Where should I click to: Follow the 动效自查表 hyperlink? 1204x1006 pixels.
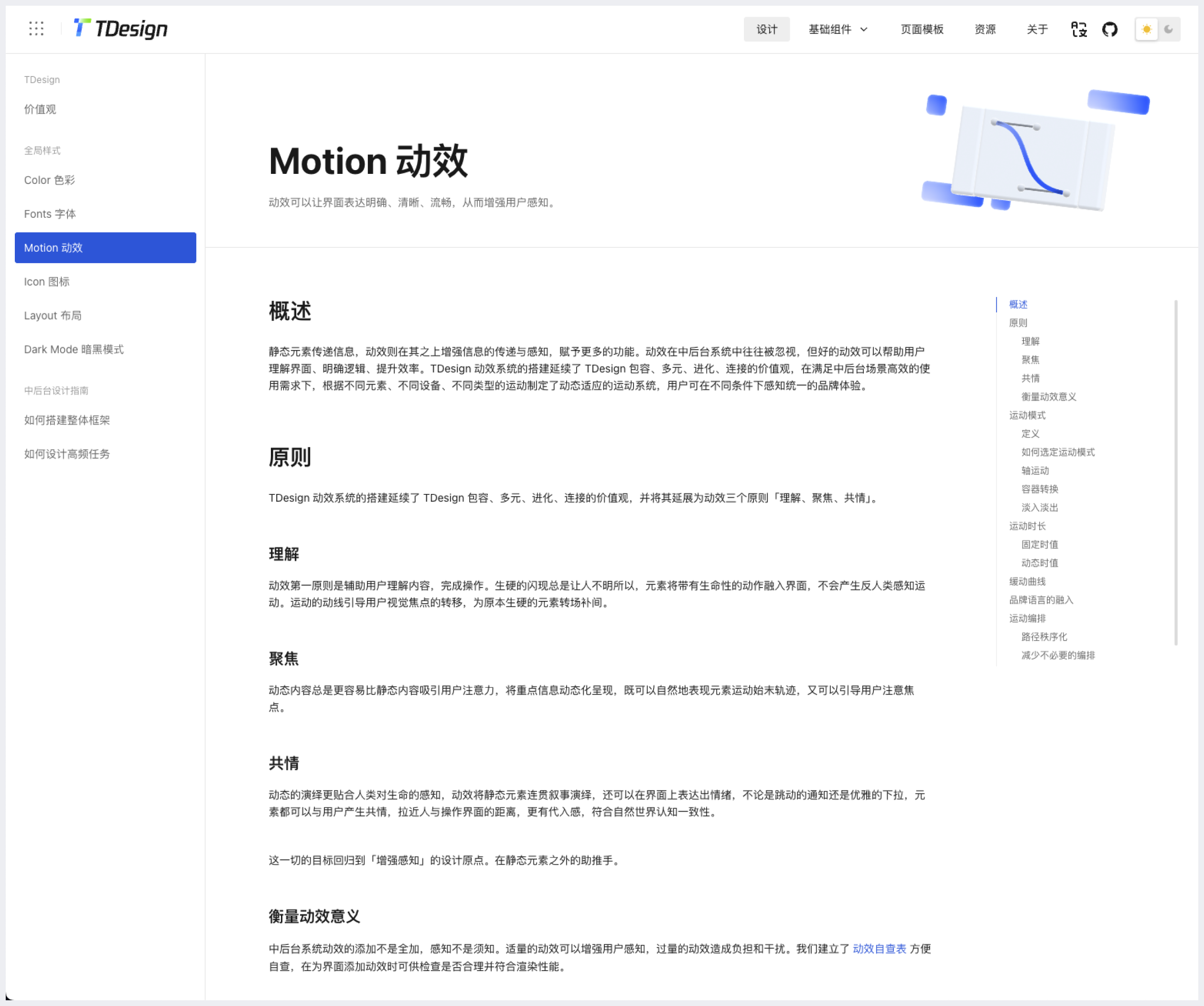(879, 949)
